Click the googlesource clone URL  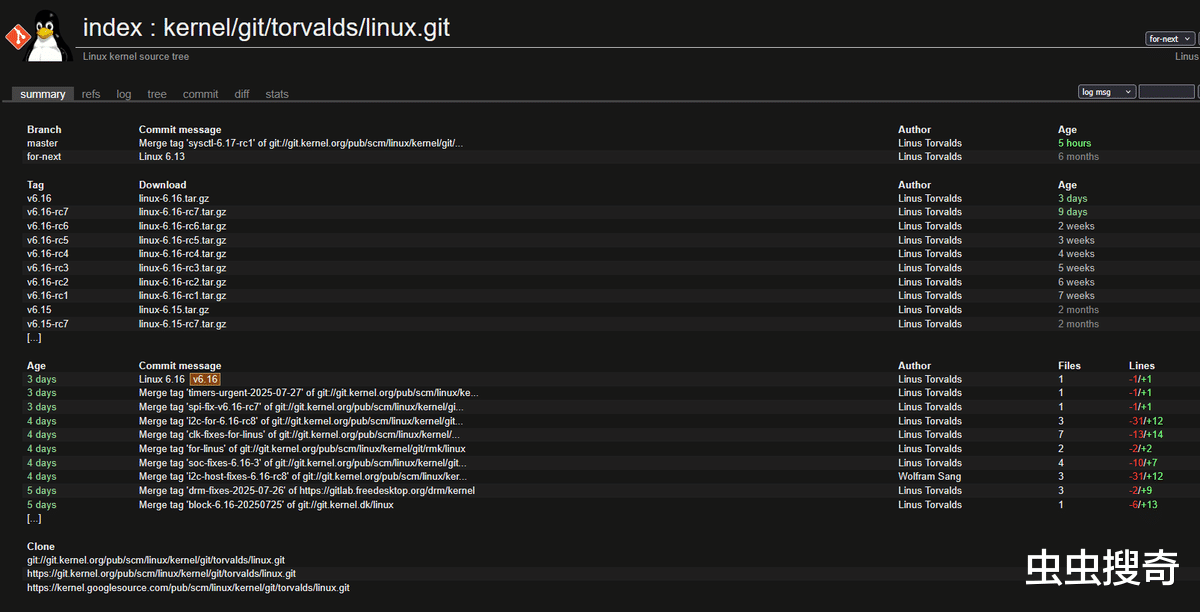[x=188, y=588]
